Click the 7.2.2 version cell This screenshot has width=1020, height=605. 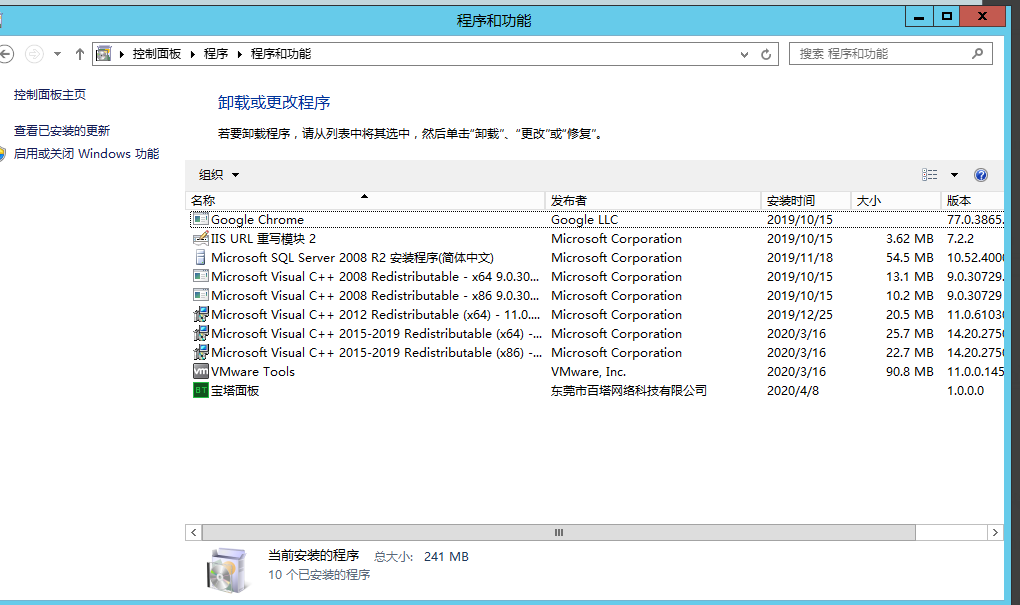960,239
